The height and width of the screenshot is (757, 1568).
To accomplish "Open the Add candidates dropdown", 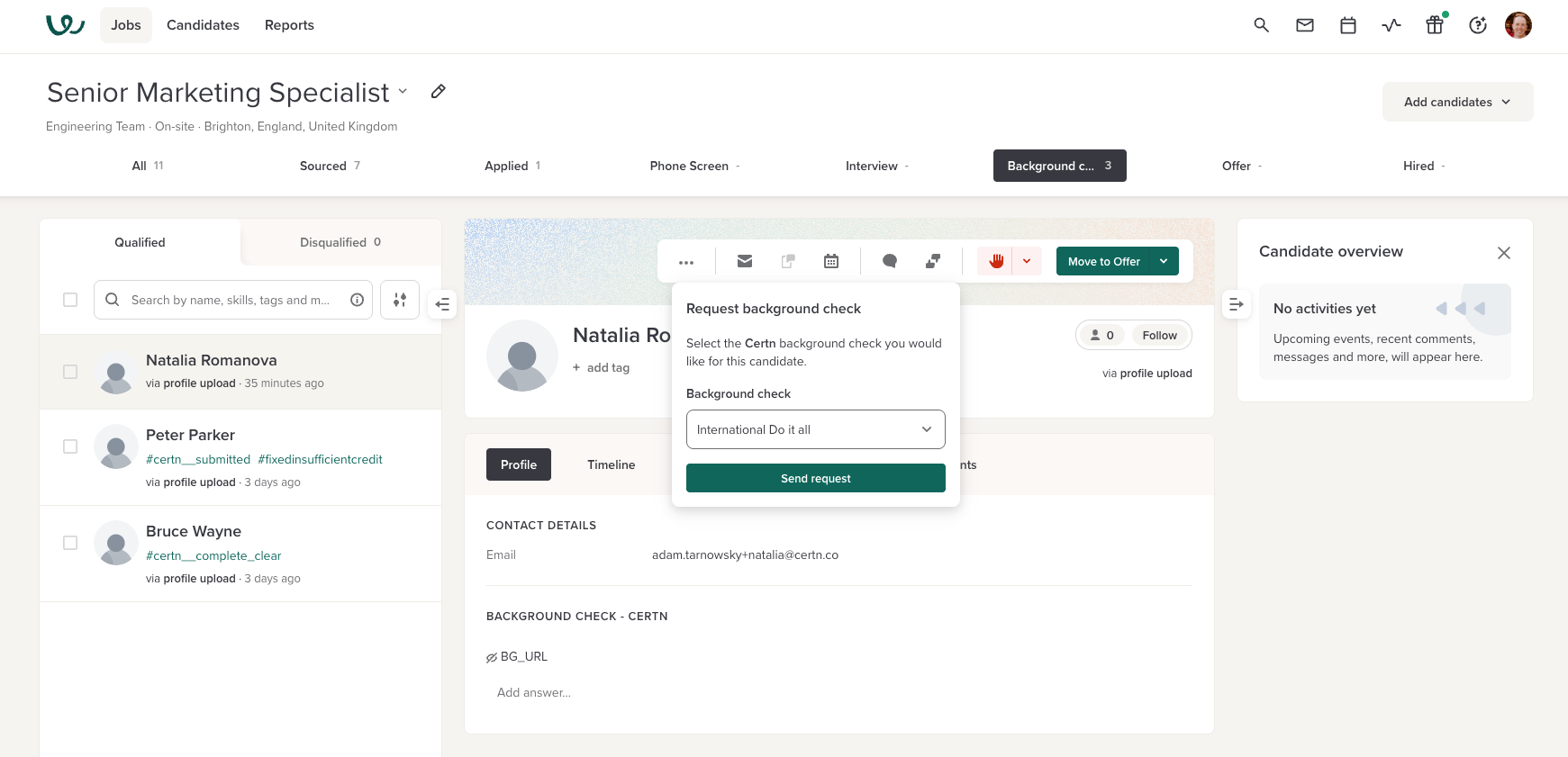I will coord(1456,102).
